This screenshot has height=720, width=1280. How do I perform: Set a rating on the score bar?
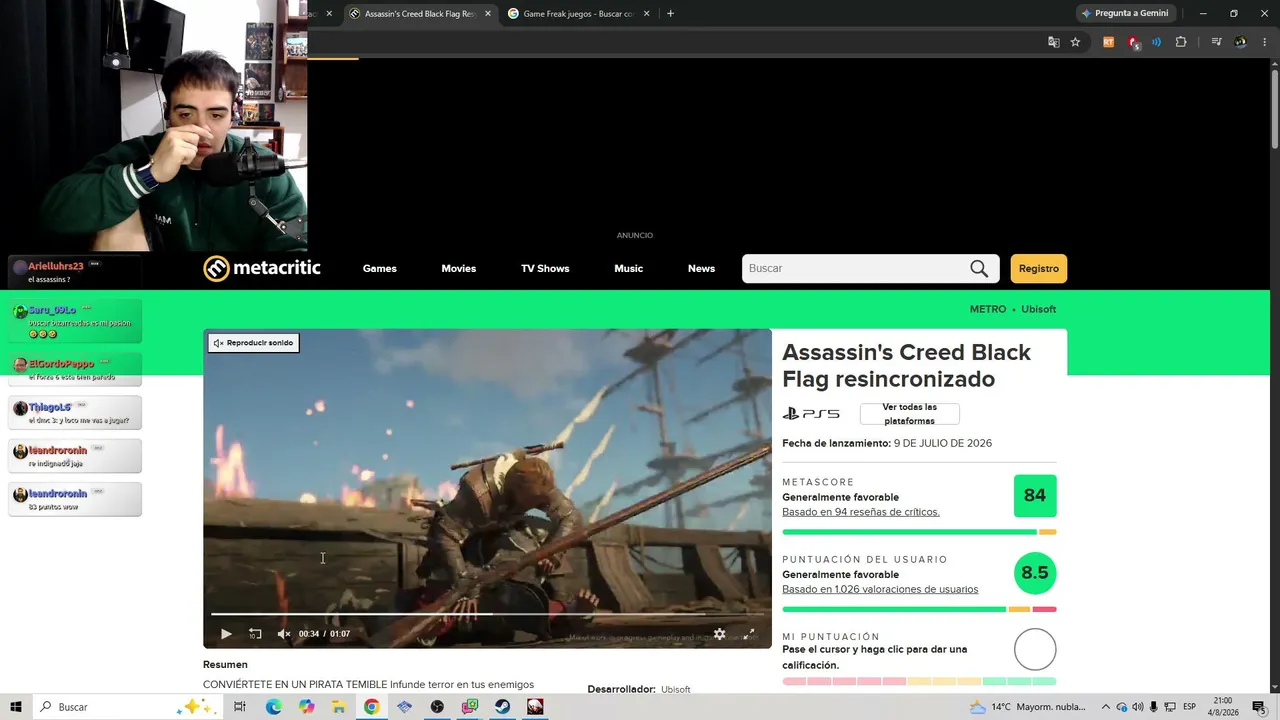point(919,681)
